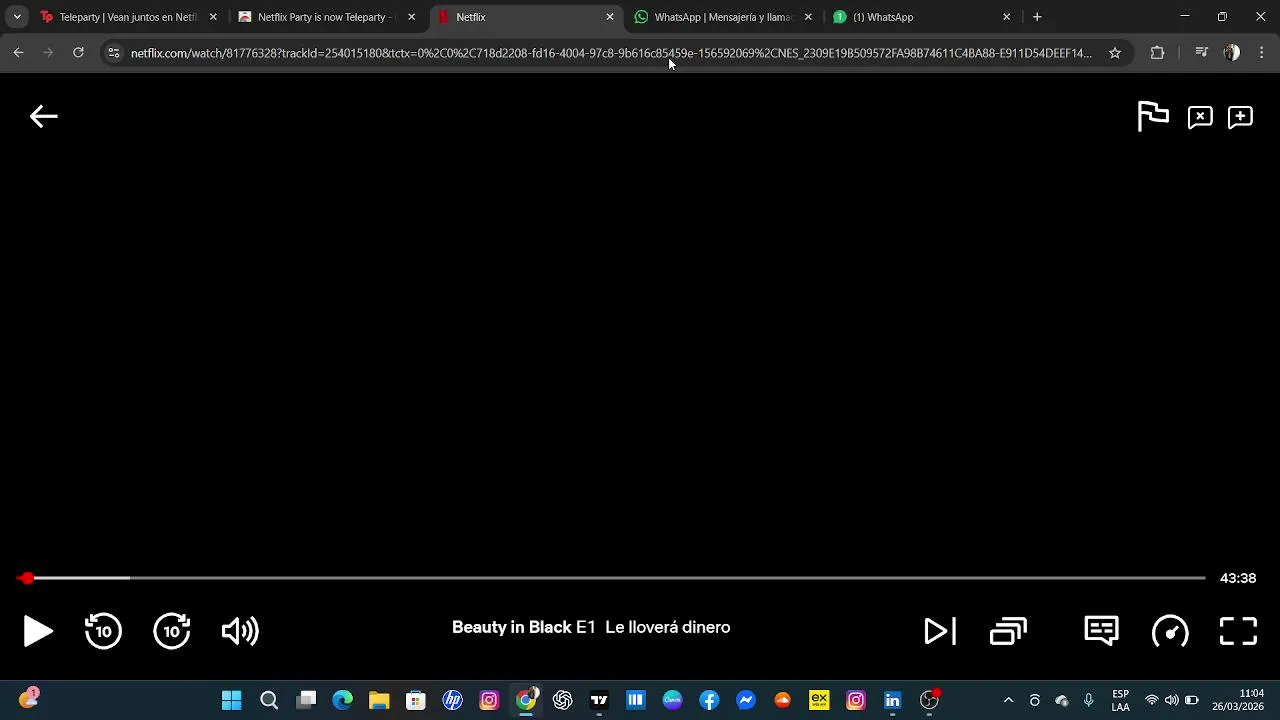Go back in browser history
Screen dimensions: 1280x720
point(18,53)
